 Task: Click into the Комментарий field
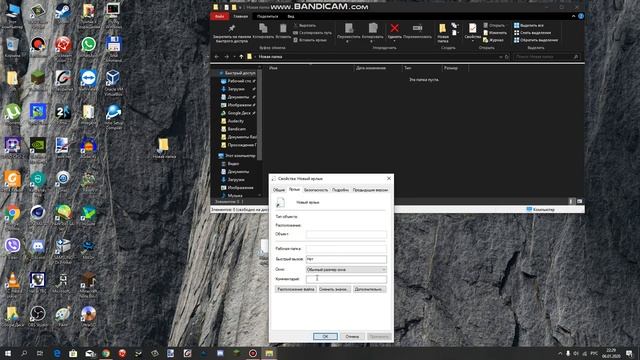point(346,279)
